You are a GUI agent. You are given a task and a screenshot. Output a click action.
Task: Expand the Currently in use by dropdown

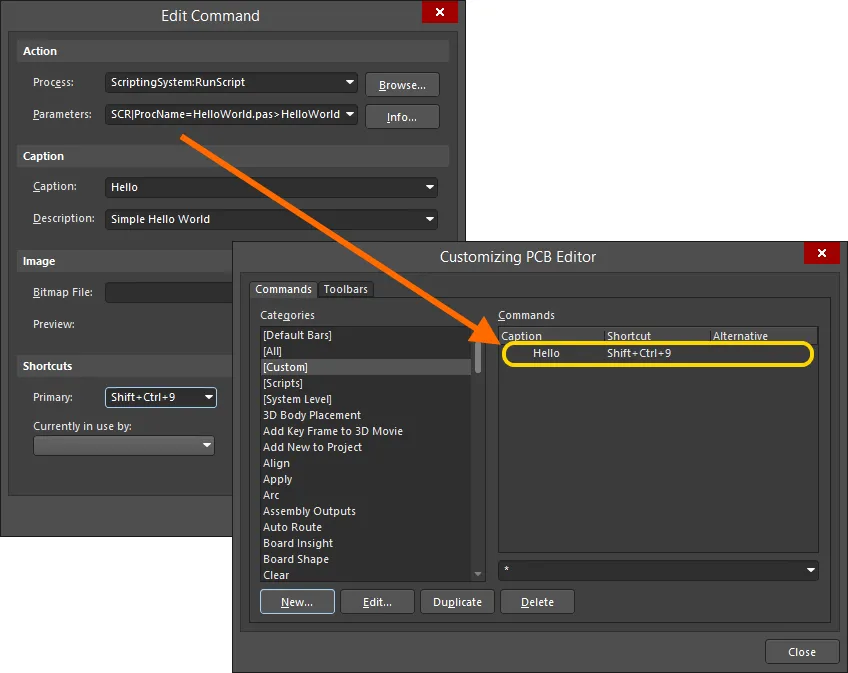[124, 445]
